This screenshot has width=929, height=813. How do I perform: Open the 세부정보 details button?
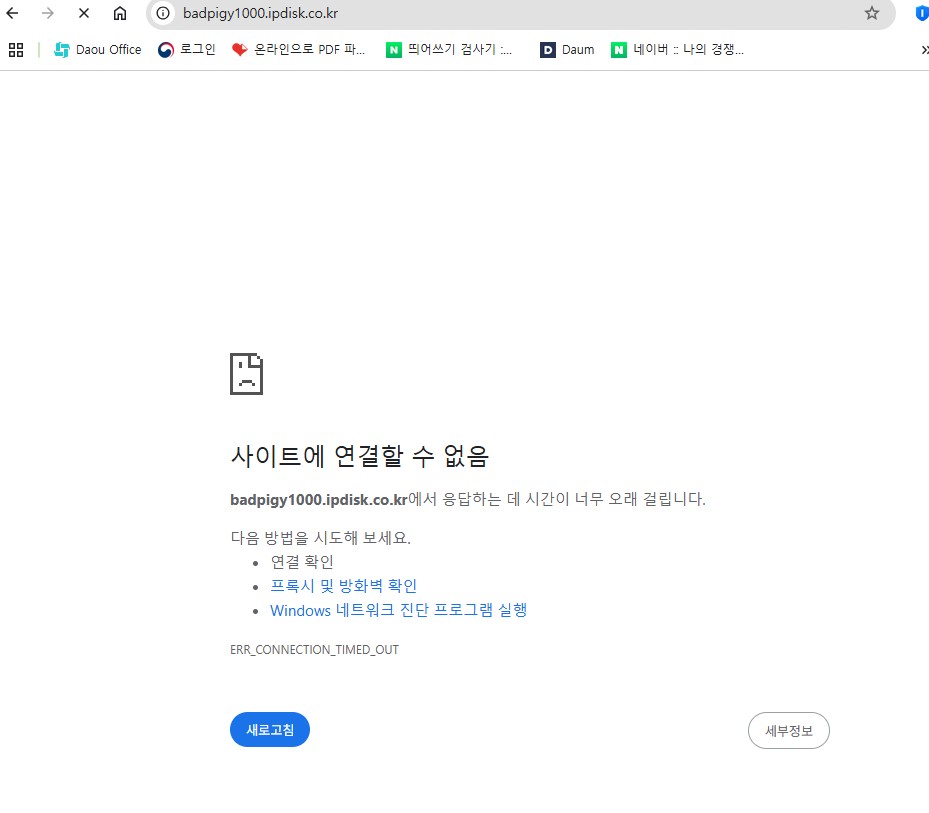pos(789,731)
